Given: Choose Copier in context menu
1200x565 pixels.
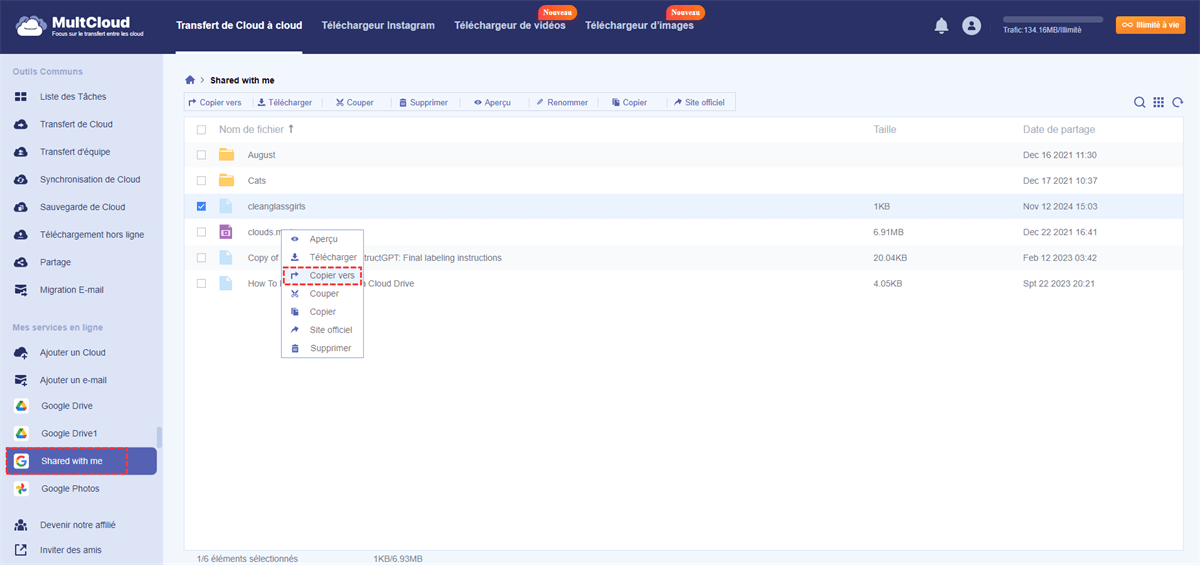Looking at the screenshot, I should point(323,312).
